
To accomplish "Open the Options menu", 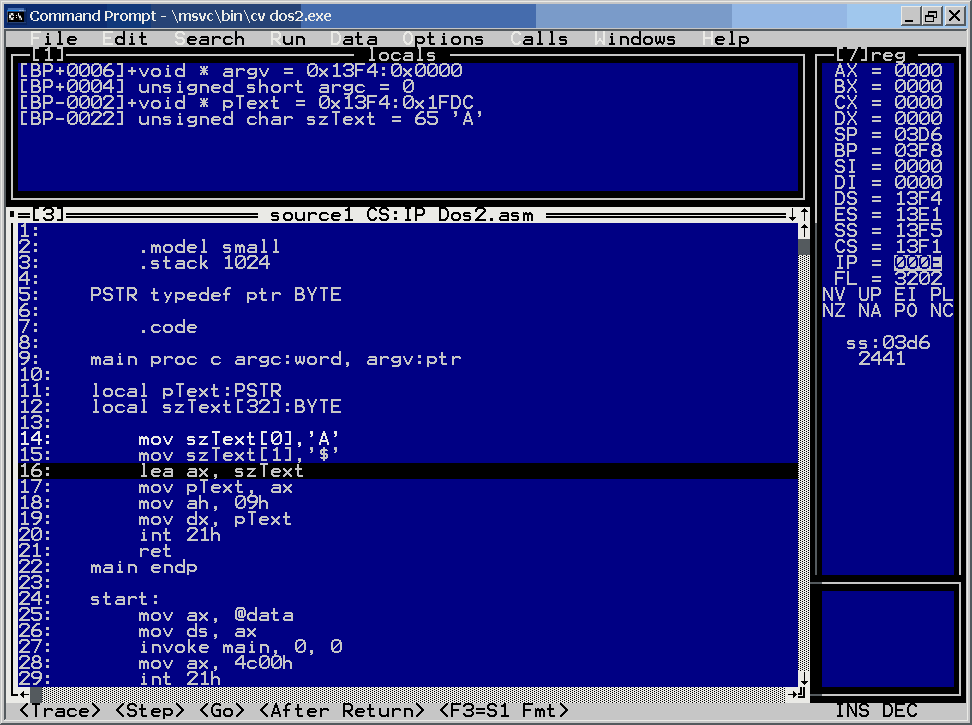I will 443,38.
